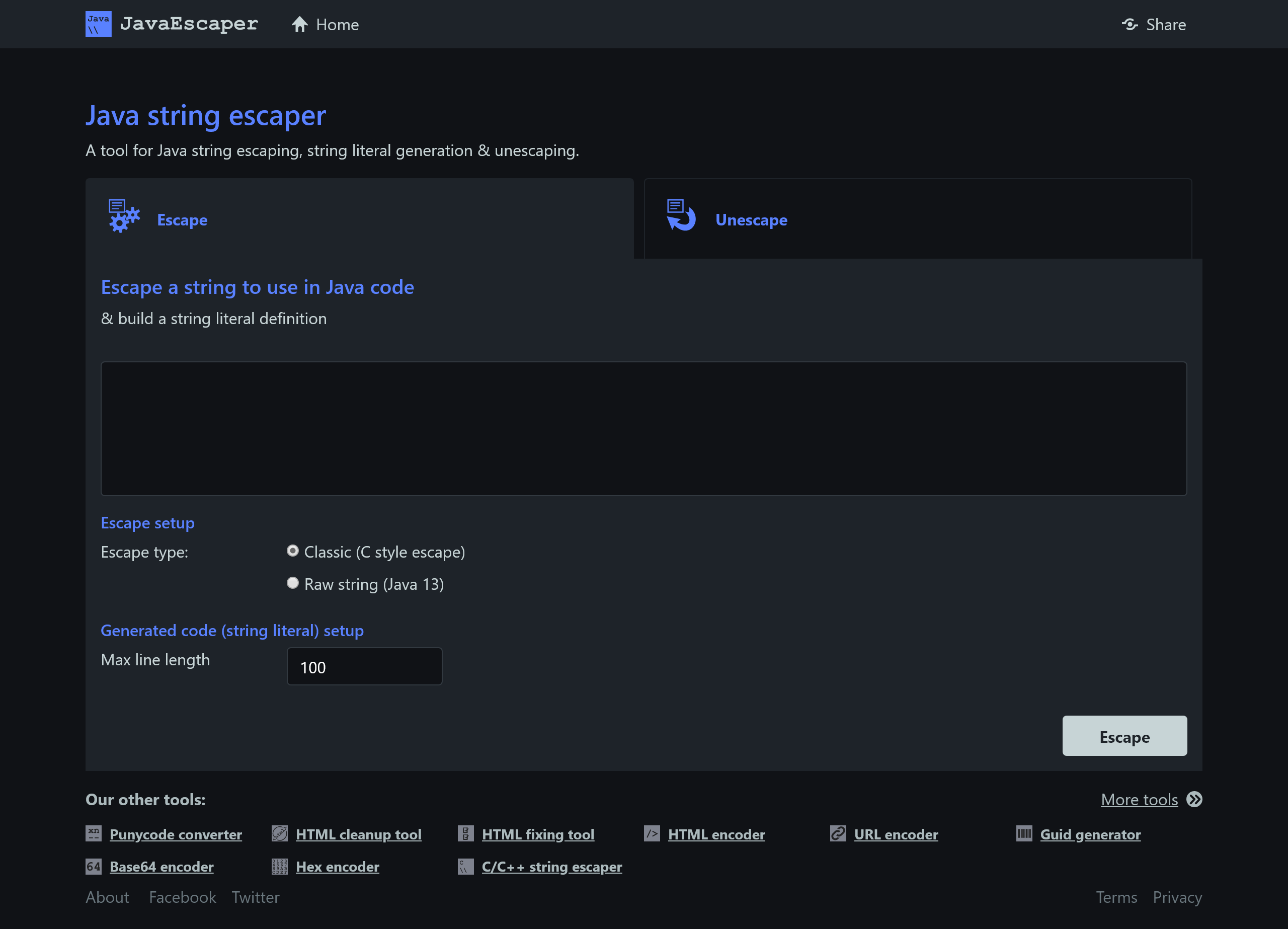
Task: Click the 'Java string escaper' heading
Action: click(x=206, y=116)
